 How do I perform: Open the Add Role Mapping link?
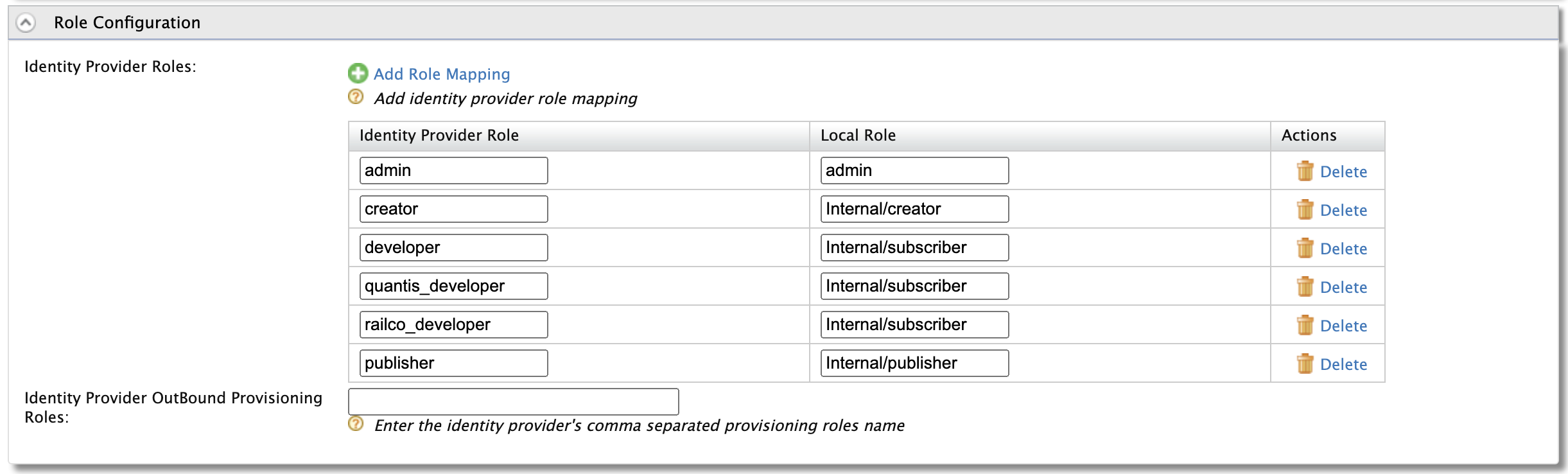point(442,74)
